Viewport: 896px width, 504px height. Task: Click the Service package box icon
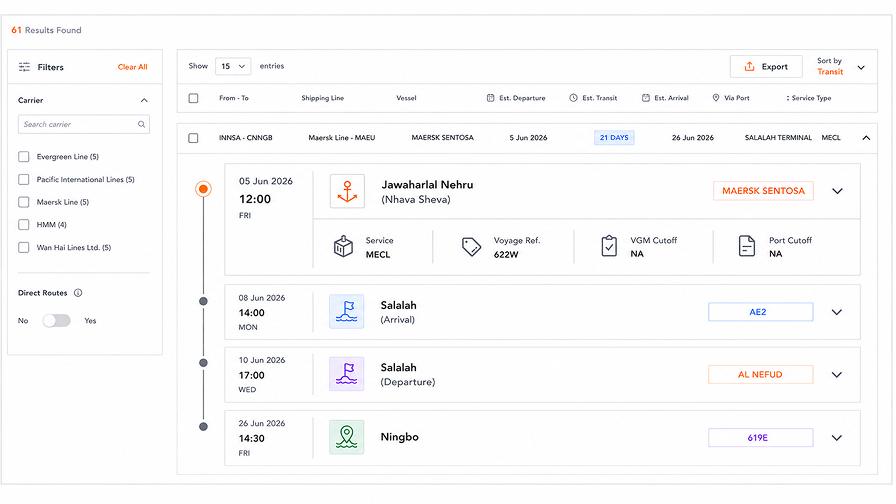343,246
